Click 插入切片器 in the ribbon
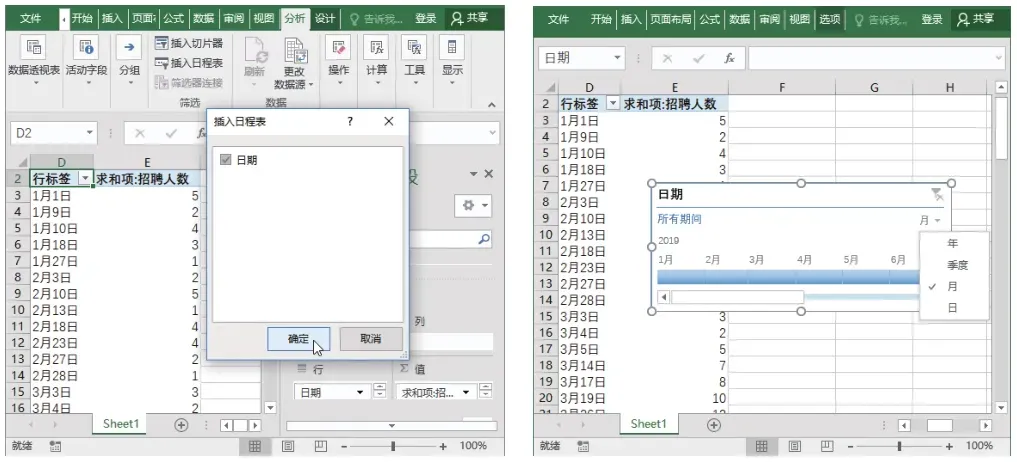This screenshot has width=1017, height=462. [189, 43]
